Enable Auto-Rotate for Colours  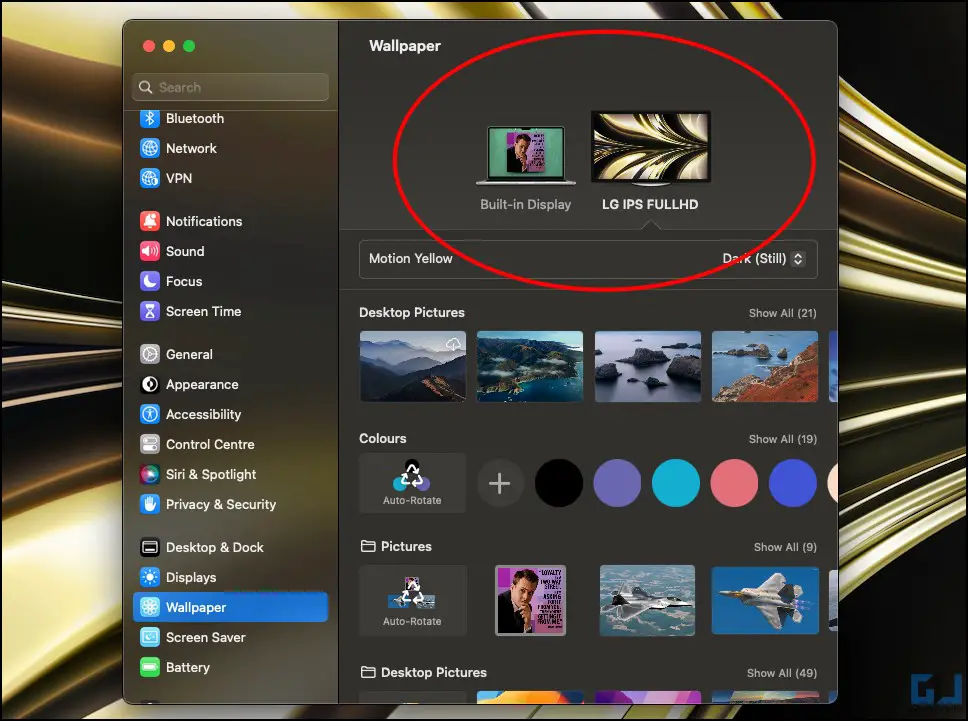click(x=412, y=483)
